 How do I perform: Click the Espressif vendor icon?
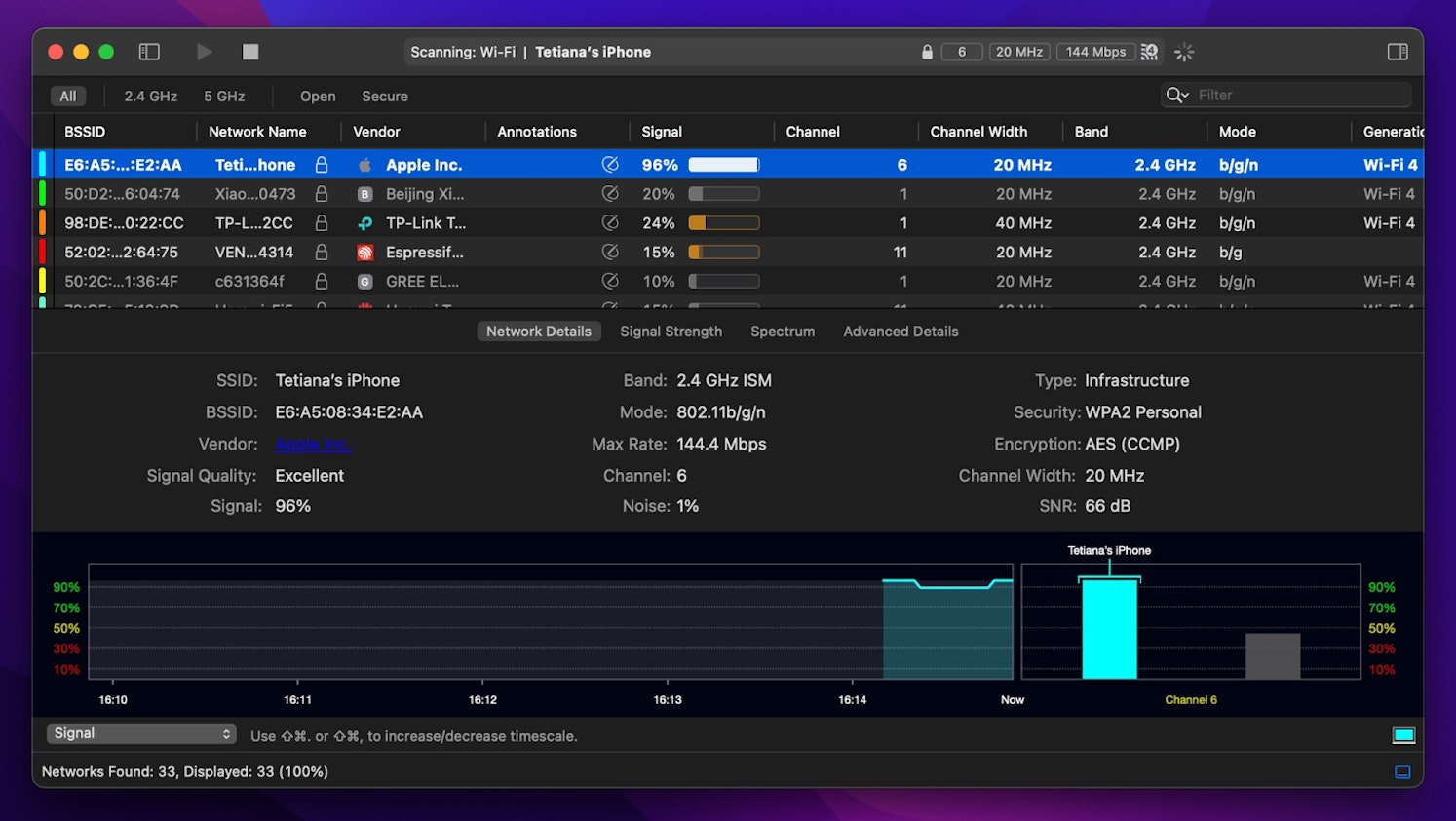coord(364,253)
